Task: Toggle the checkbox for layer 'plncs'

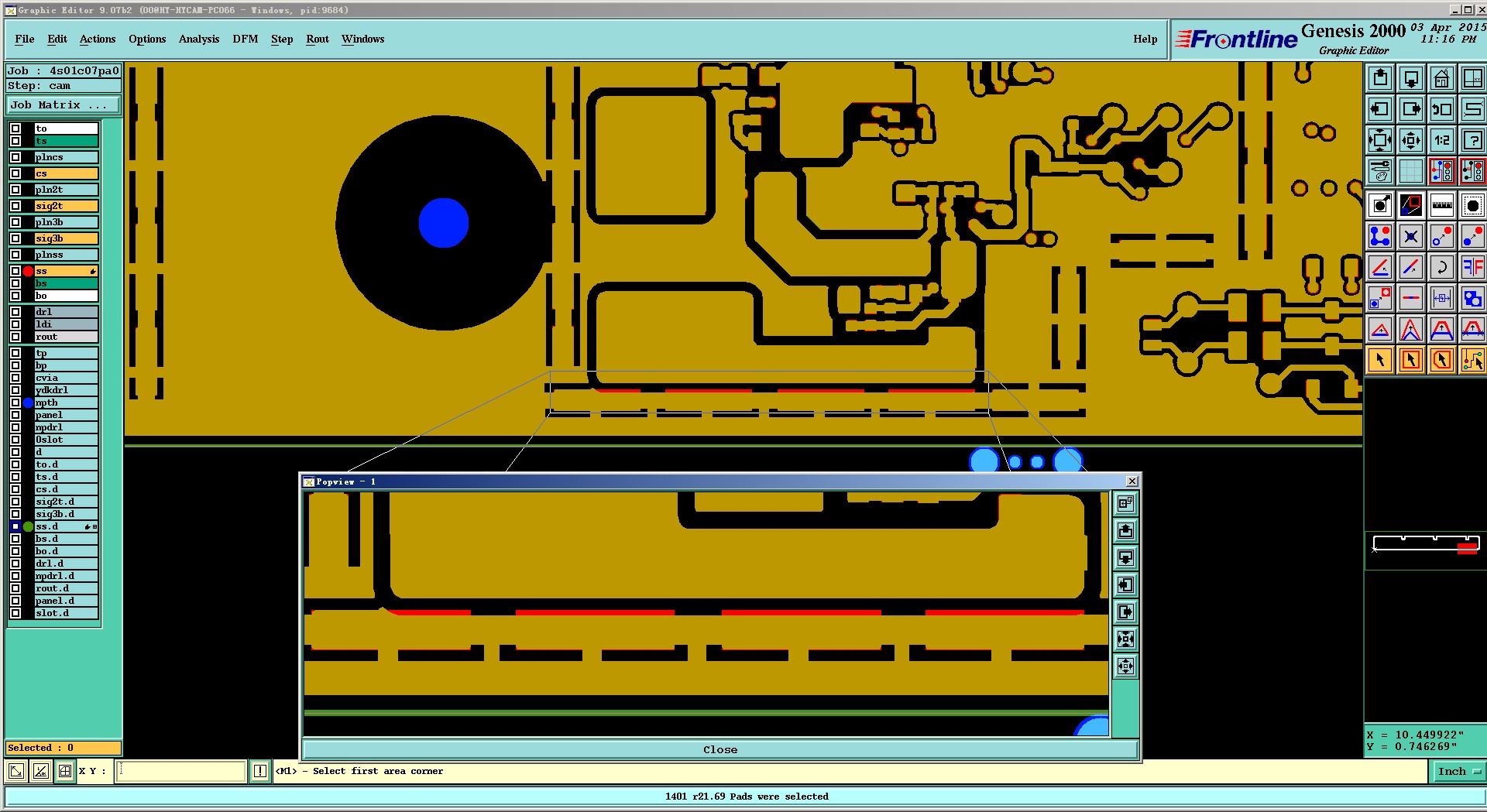Action: [x=15, y=157]
